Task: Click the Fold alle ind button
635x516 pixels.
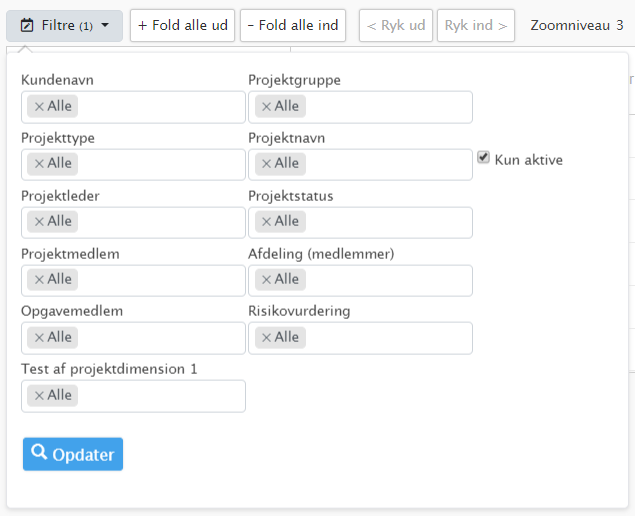Action: (x=293, y=26)
